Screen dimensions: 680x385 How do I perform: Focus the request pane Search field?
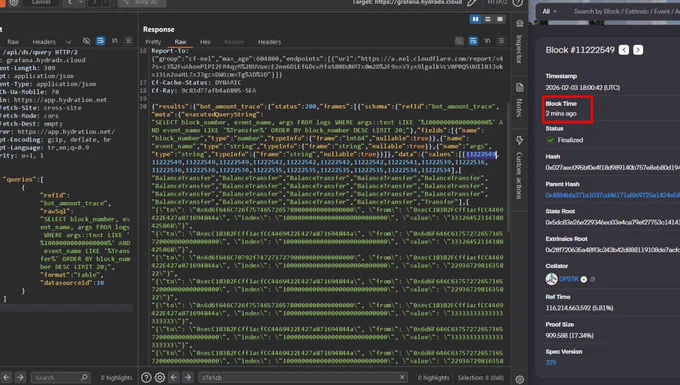(60, 378)
